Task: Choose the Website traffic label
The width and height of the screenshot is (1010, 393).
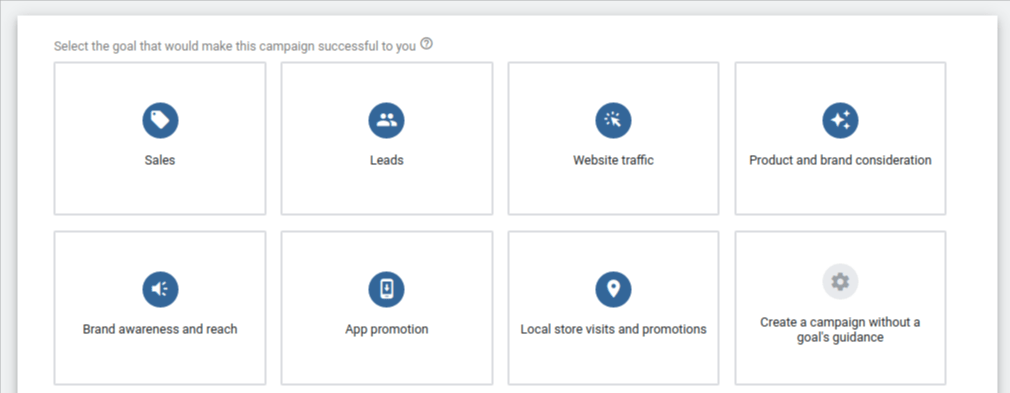Action: coord(613,160)
